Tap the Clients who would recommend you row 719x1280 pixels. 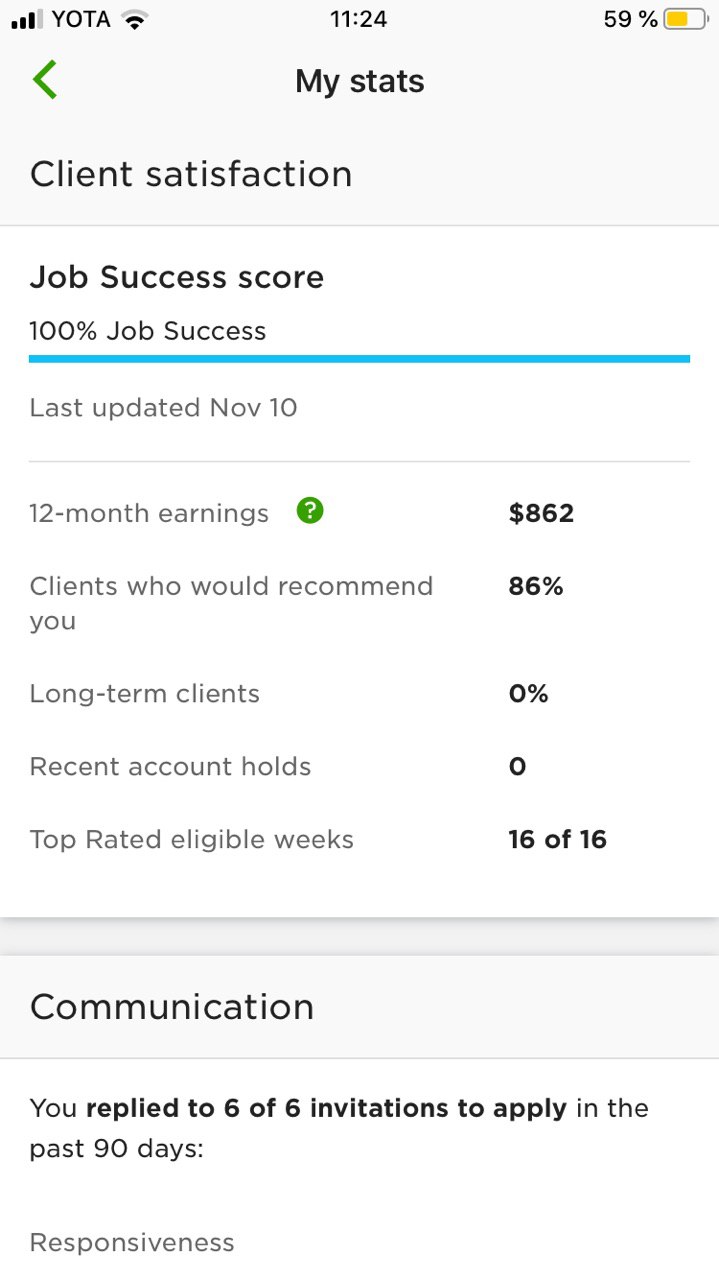click(360, 603)
